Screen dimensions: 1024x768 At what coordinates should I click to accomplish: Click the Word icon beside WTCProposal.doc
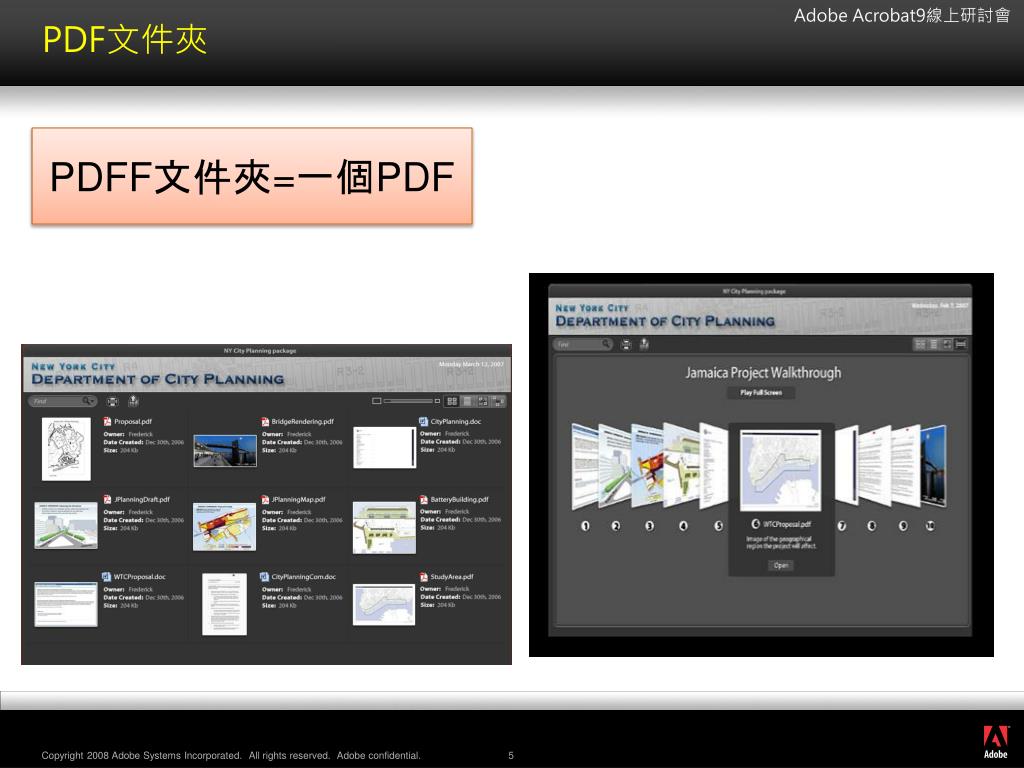[106, 577]
